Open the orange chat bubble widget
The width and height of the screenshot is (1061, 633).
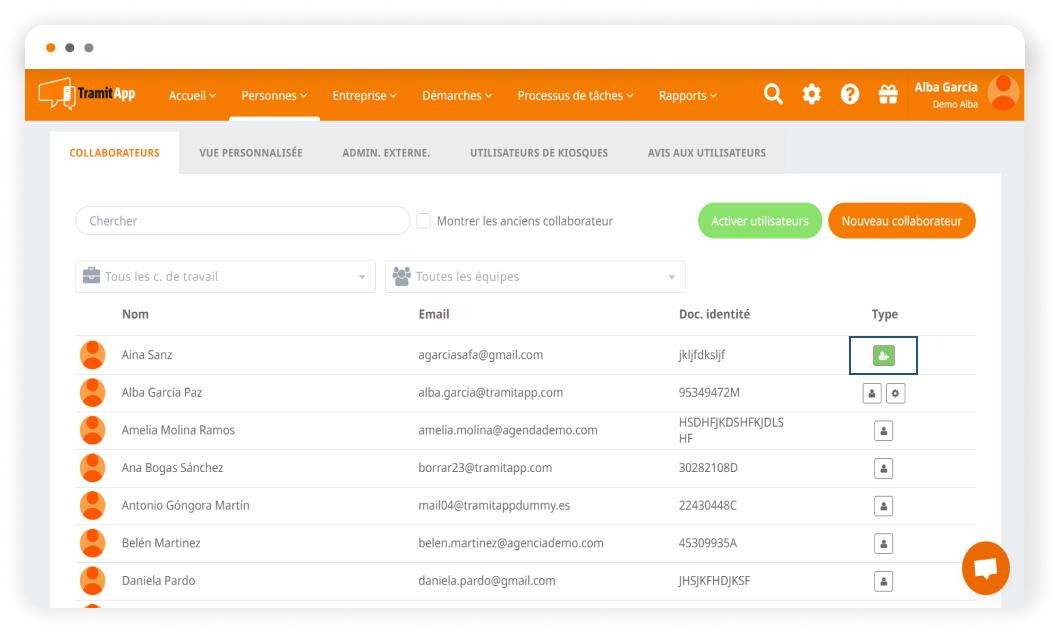click(x=985, y=568)
